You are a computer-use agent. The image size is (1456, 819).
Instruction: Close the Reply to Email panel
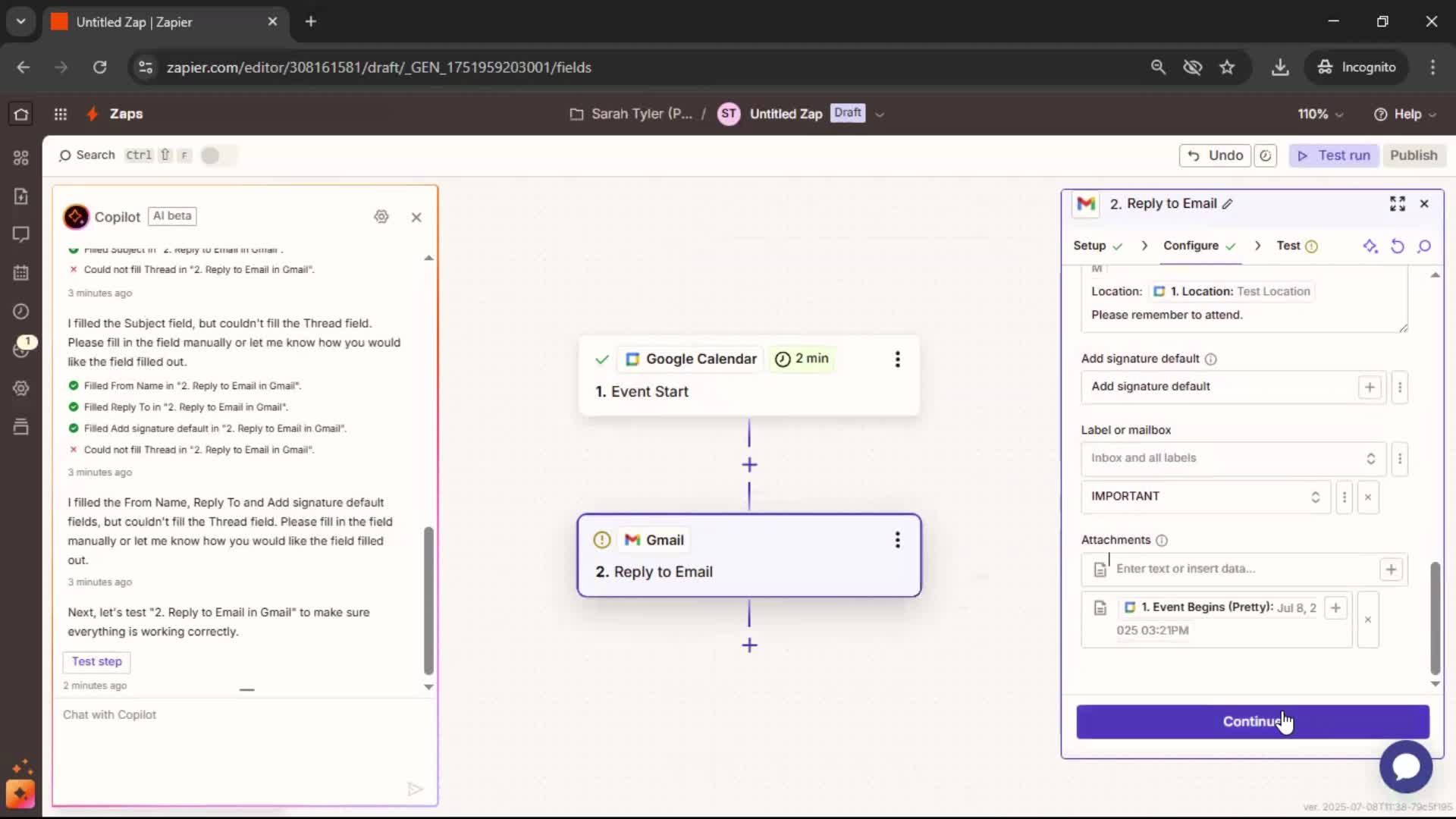tap(1424, 203)
